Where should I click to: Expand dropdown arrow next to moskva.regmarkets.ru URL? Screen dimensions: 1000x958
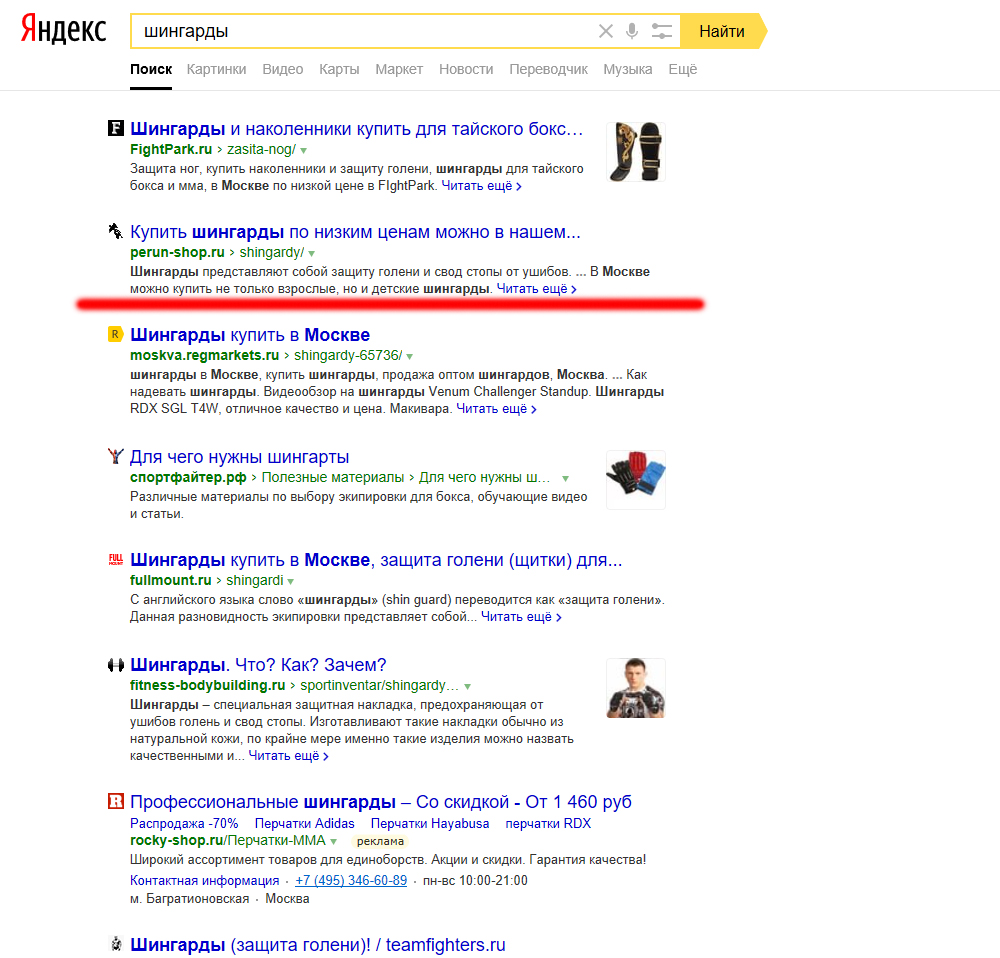tap(409, 356)
